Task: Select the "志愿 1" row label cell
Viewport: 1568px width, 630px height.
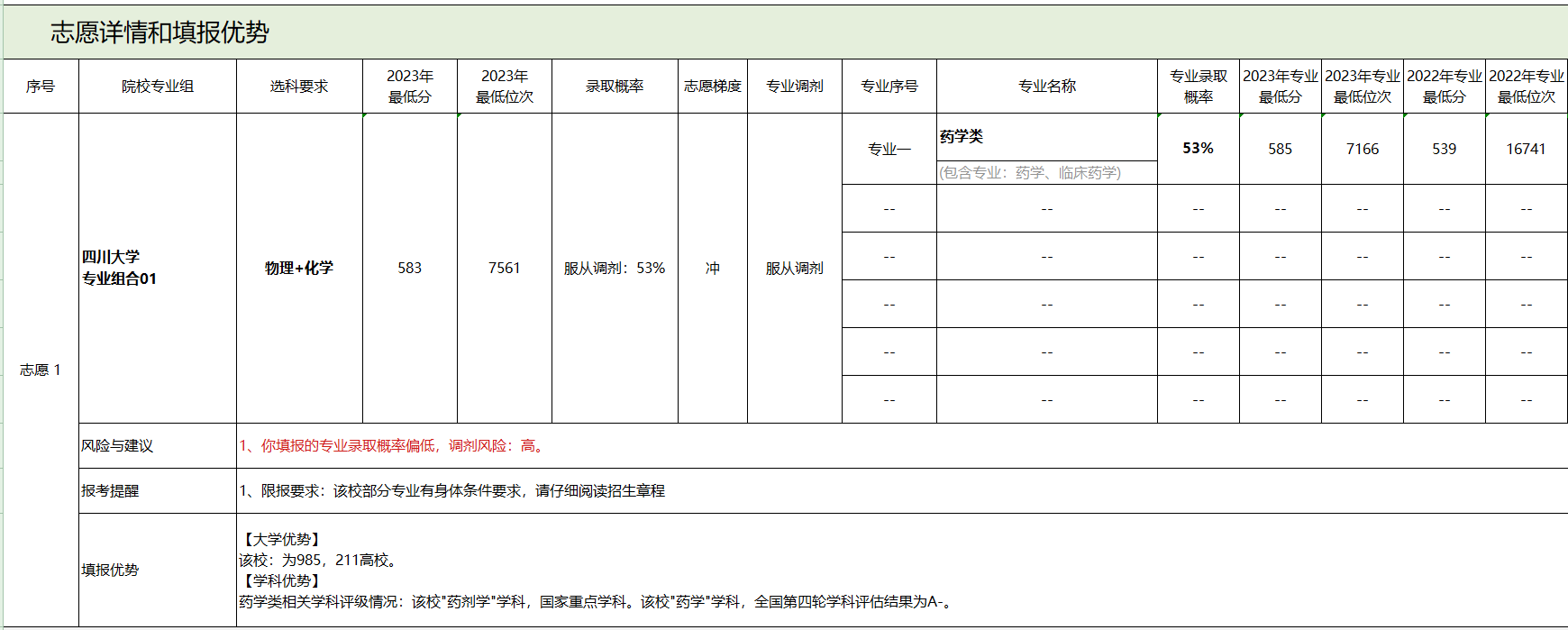Action: point(41,370)
